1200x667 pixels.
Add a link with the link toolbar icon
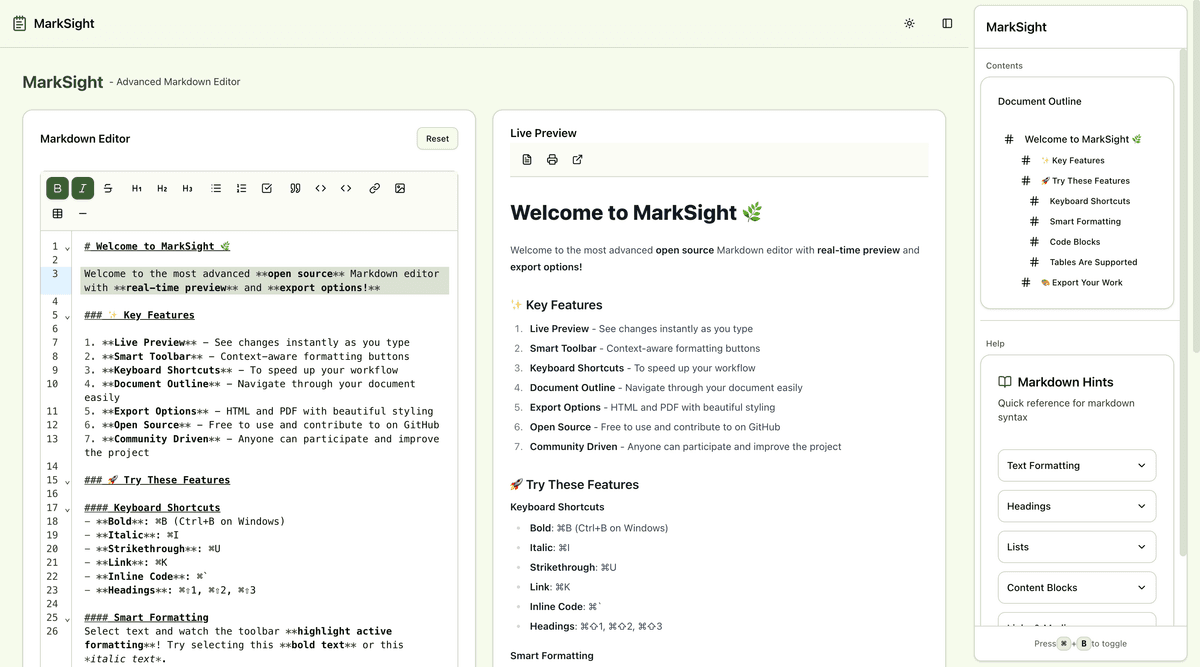374,187
